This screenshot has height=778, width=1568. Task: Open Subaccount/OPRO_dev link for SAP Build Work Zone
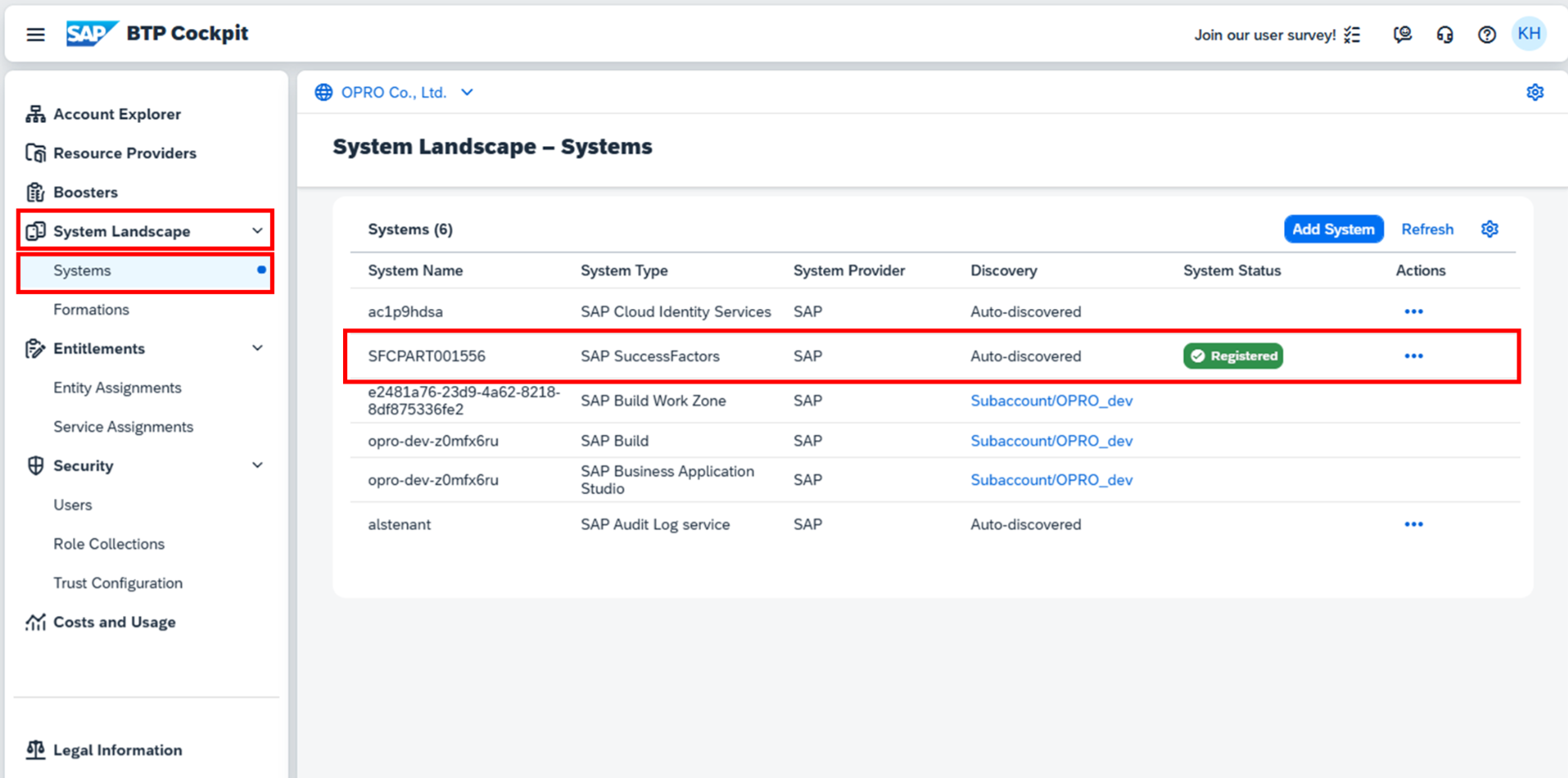pyautogui.click(x=1051, y=401)
